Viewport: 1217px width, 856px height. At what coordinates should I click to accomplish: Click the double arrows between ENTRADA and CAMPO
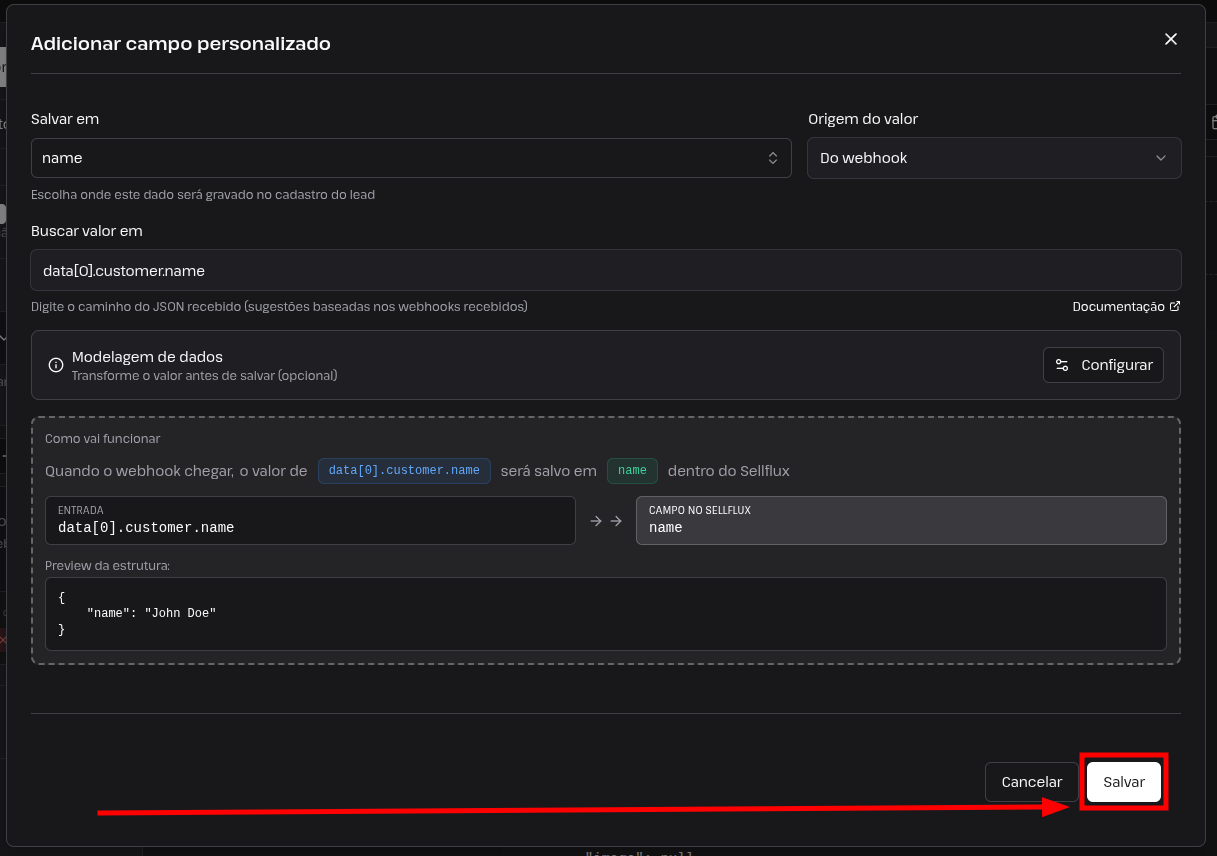click(606, 520)
